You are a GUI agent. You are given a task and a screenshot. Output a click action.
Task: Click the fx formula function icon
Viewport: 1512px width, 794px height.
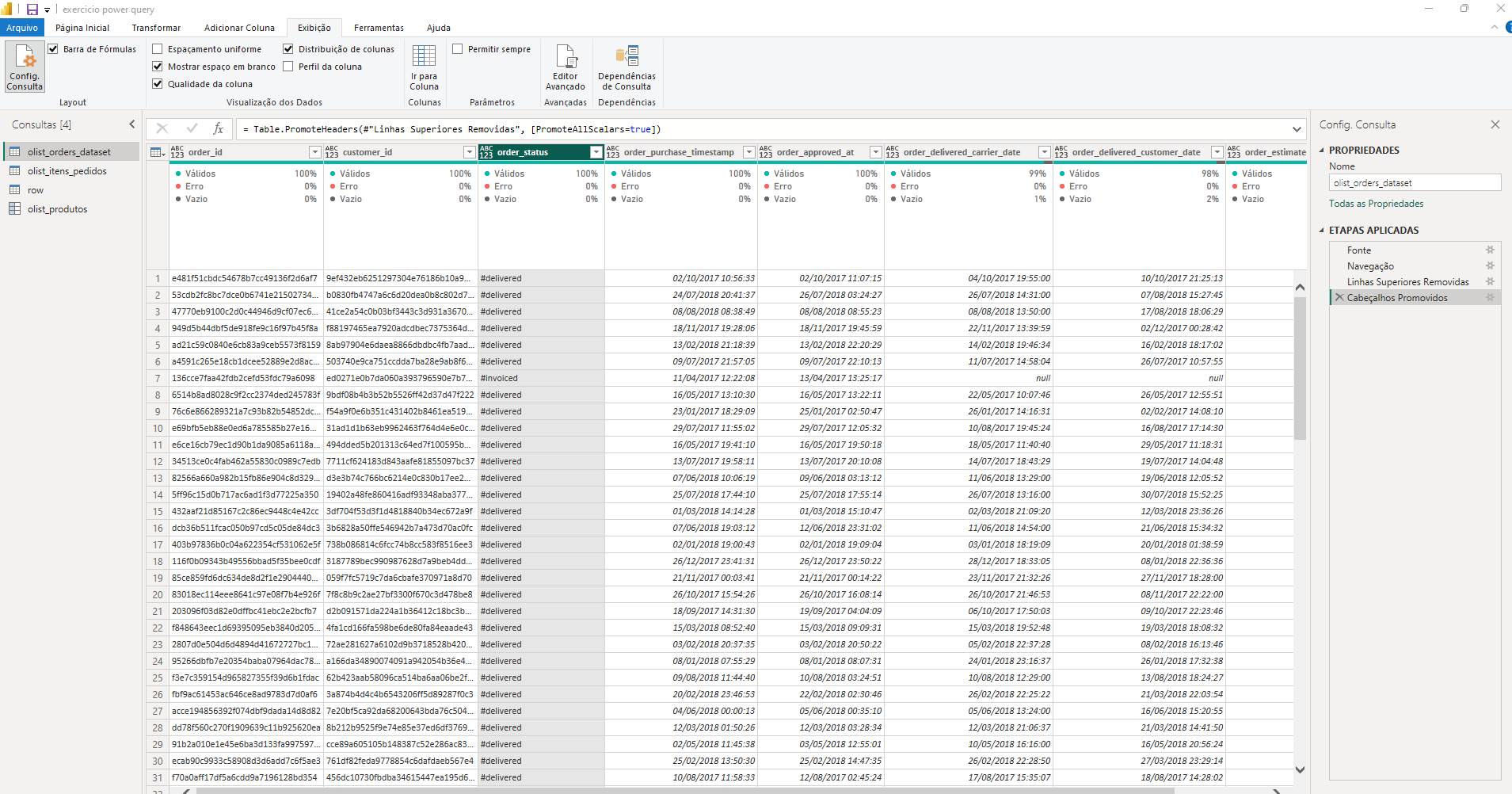tap(218, 128)
